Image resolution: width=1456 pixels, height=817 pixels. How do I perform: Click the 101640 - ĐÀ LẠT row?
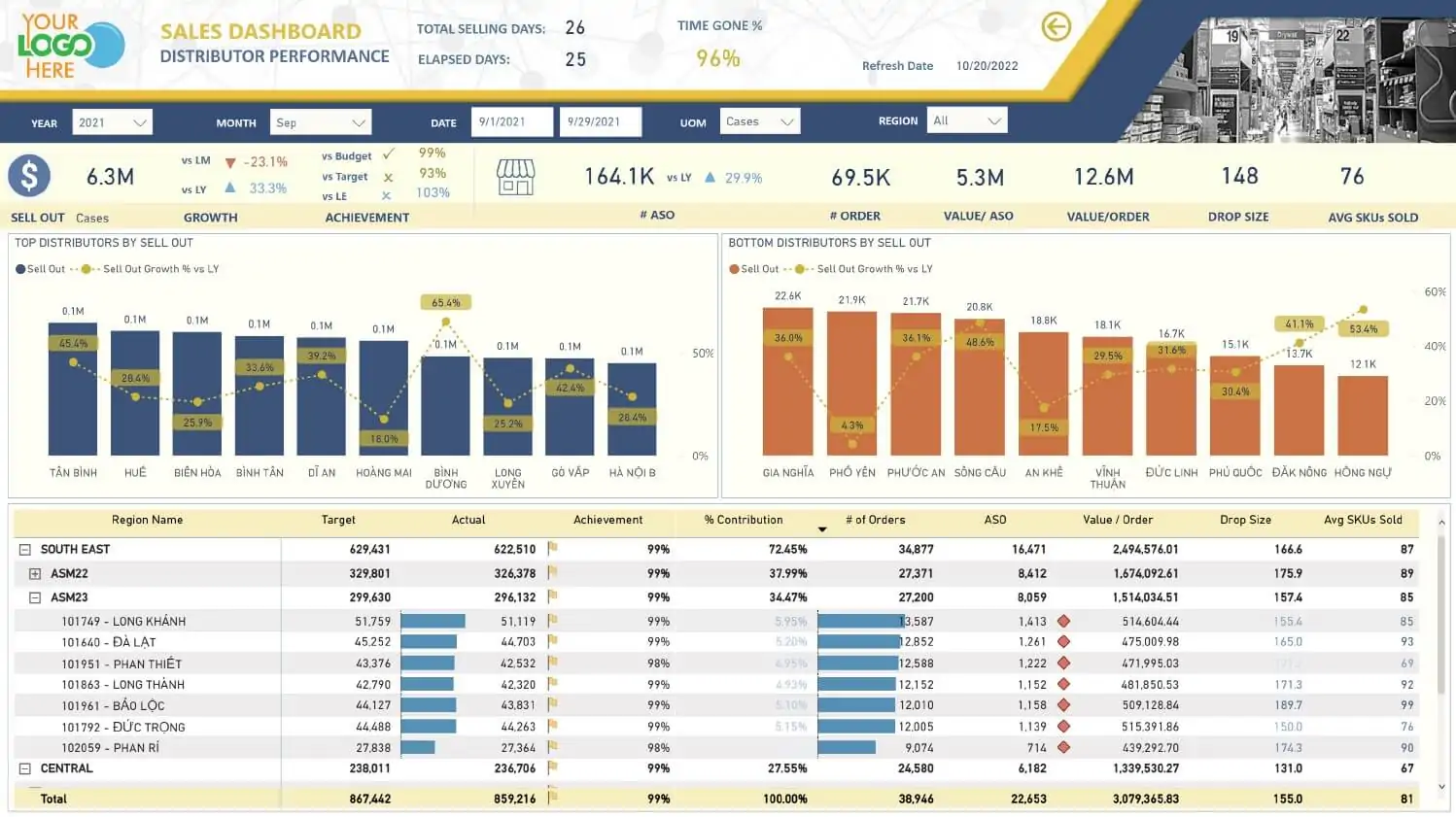click(716, 642)
